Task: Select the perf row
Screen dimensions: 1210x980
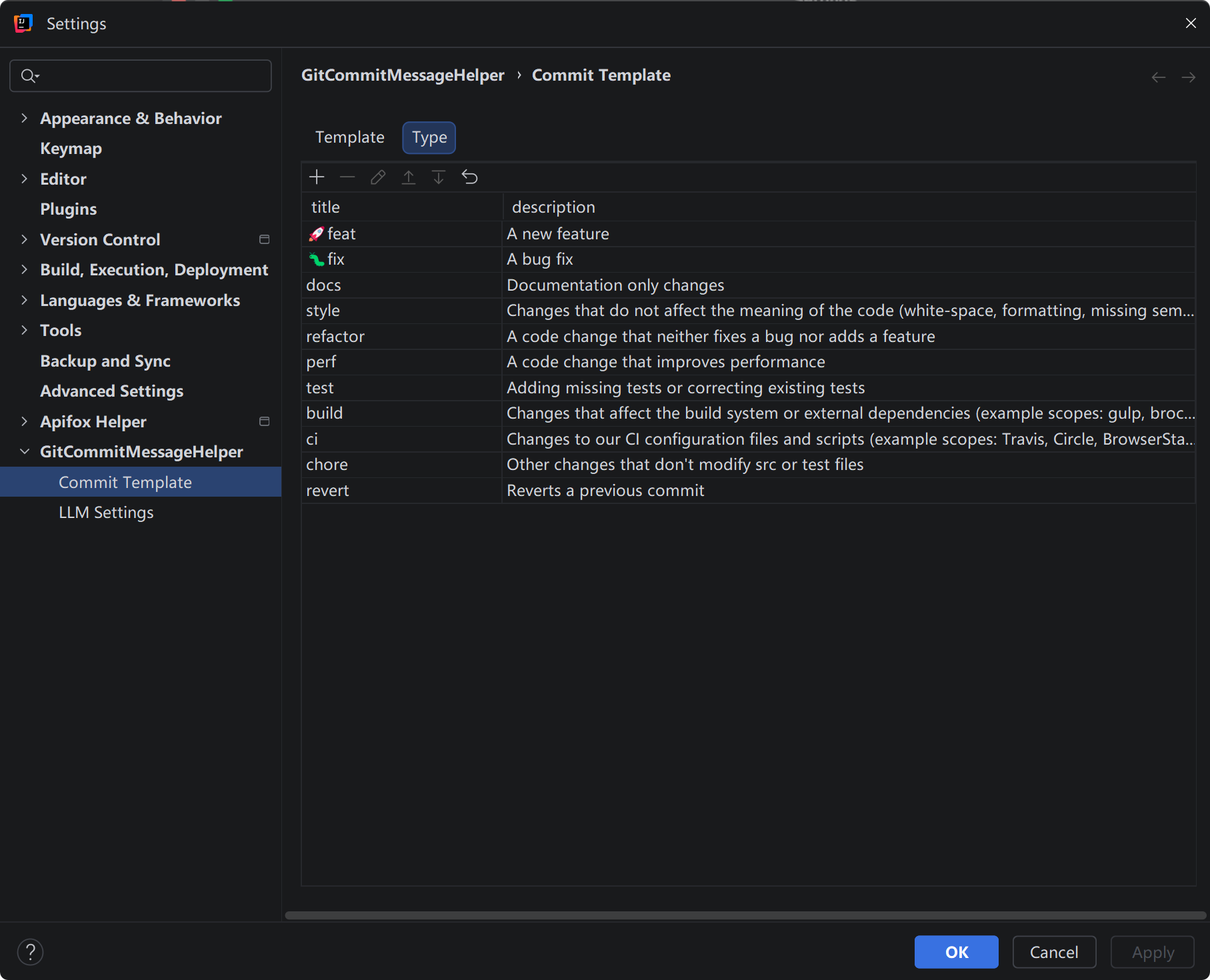Action: [749, 362]
